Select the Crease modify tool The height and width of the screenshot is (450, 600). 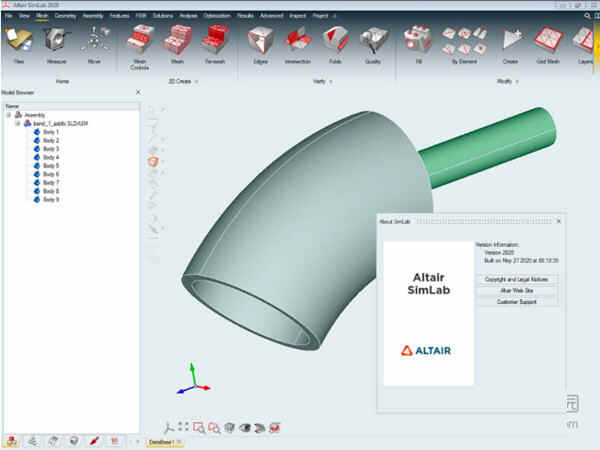tap(510, 45)
